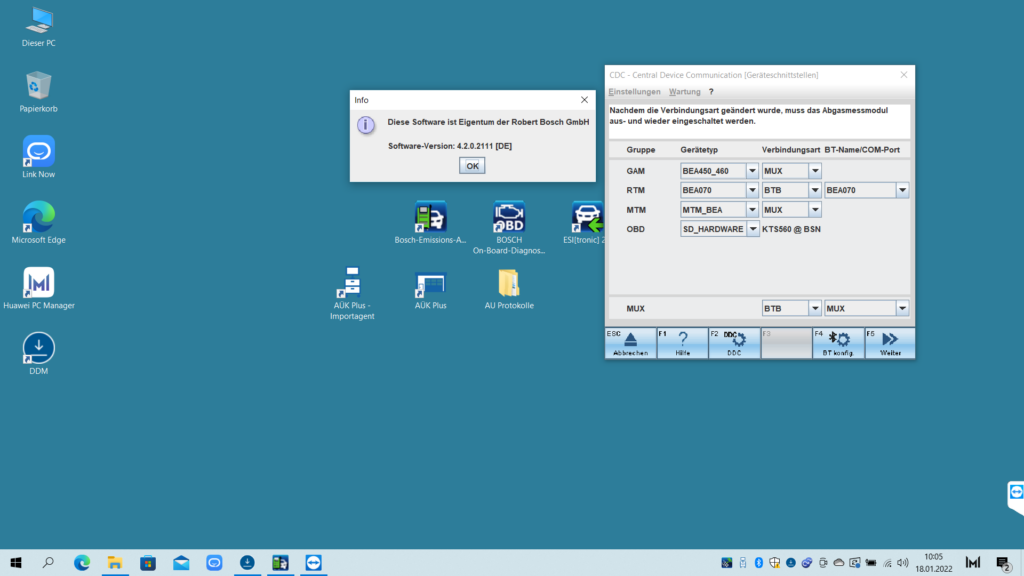Select the Dieser PC desktop icon

tap(39, 27)
